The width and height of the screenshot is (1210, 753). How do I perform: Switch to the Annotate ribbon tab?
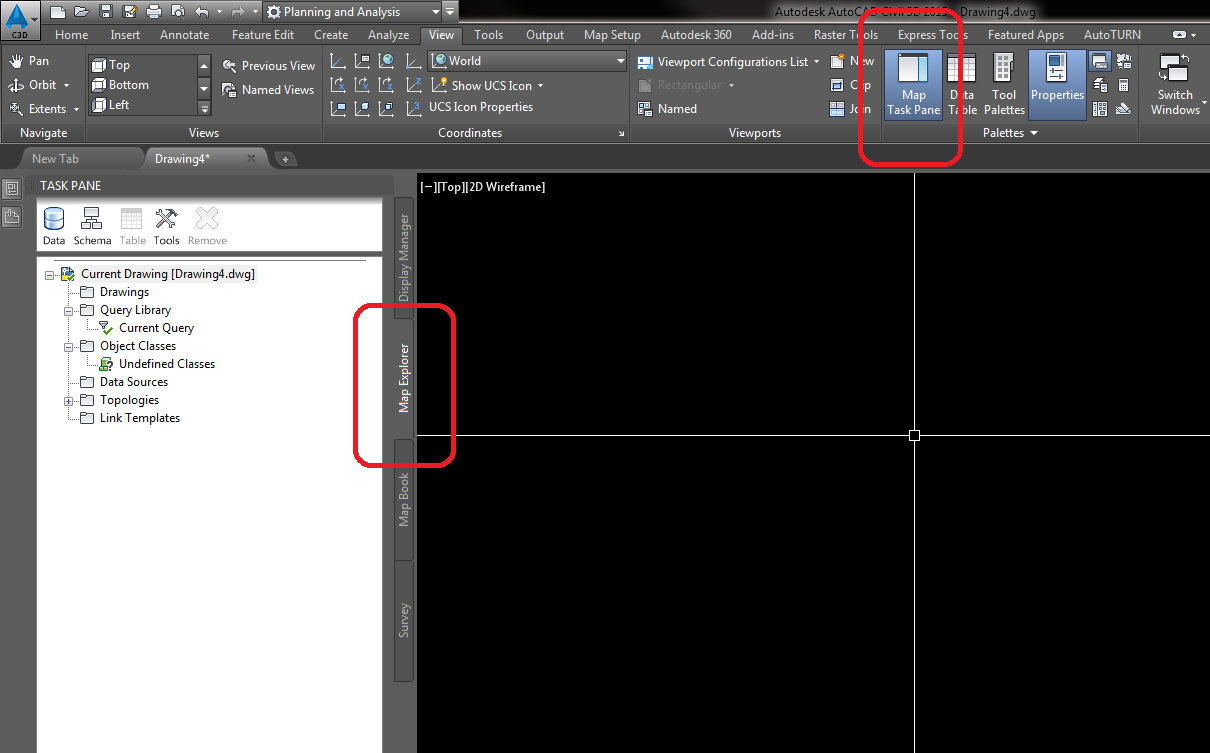point(185,35)
